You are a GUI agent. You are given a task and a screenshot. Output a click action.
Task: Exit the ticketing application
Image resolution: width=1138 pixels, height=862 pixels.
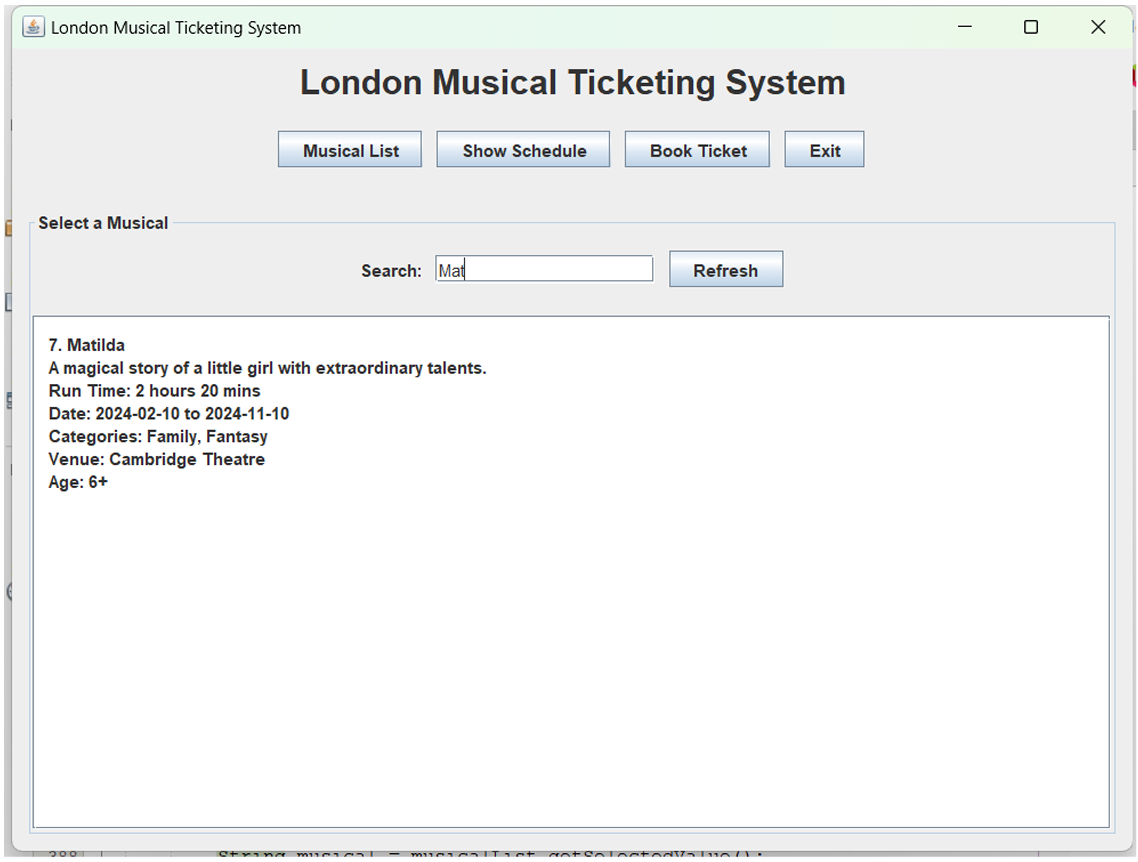coord(824,149)
